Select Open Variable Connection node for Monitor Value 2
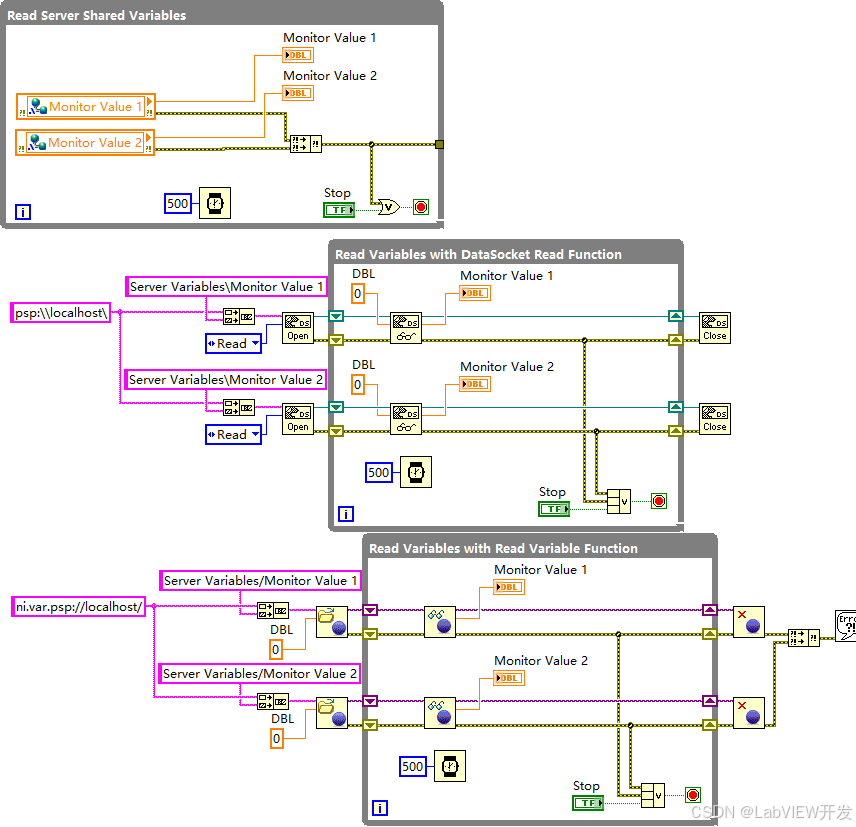Viewport: 856px width, 827px height. [331, 713]
